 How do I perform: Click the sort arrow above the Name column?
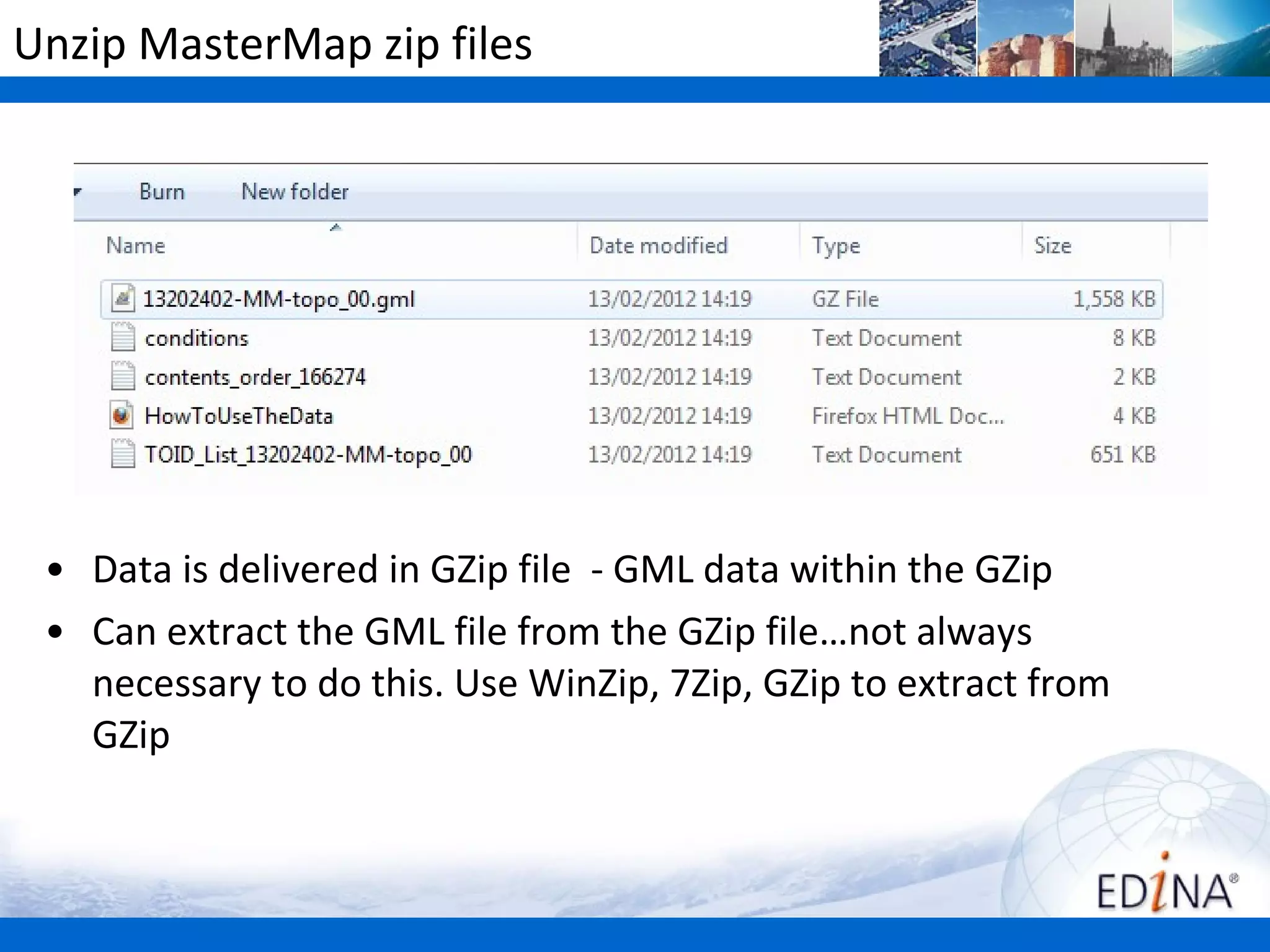[335, 227]
